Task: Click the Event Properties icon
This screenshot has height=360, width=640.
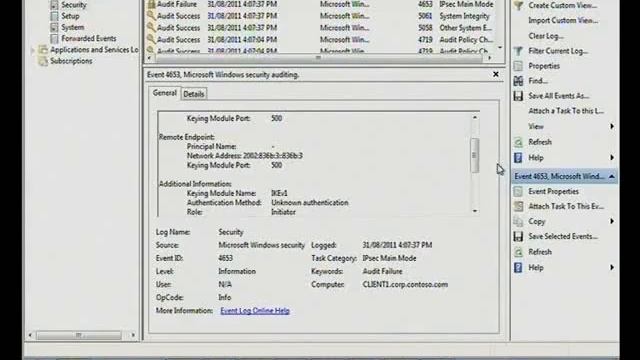Action: tap(518, 191)
